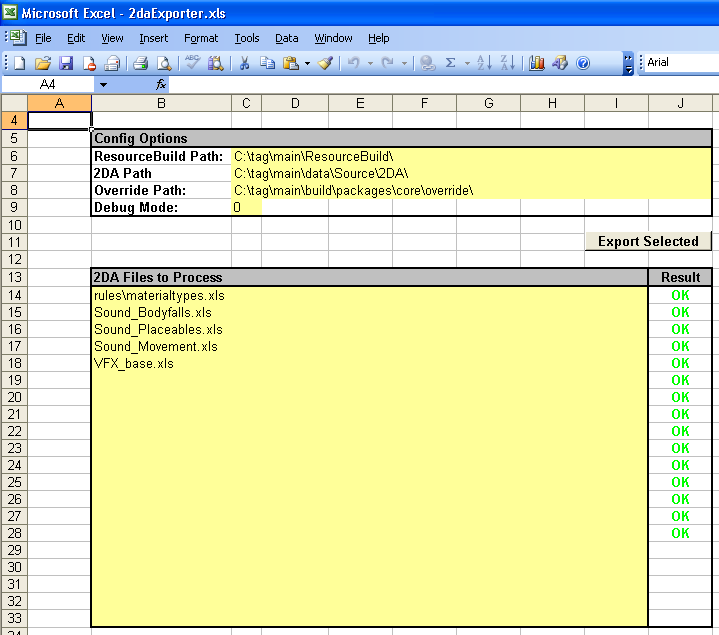Save the workbook with the floppy icon
The width and height of the screenshot is (719, 635).
tap(66, 63)
